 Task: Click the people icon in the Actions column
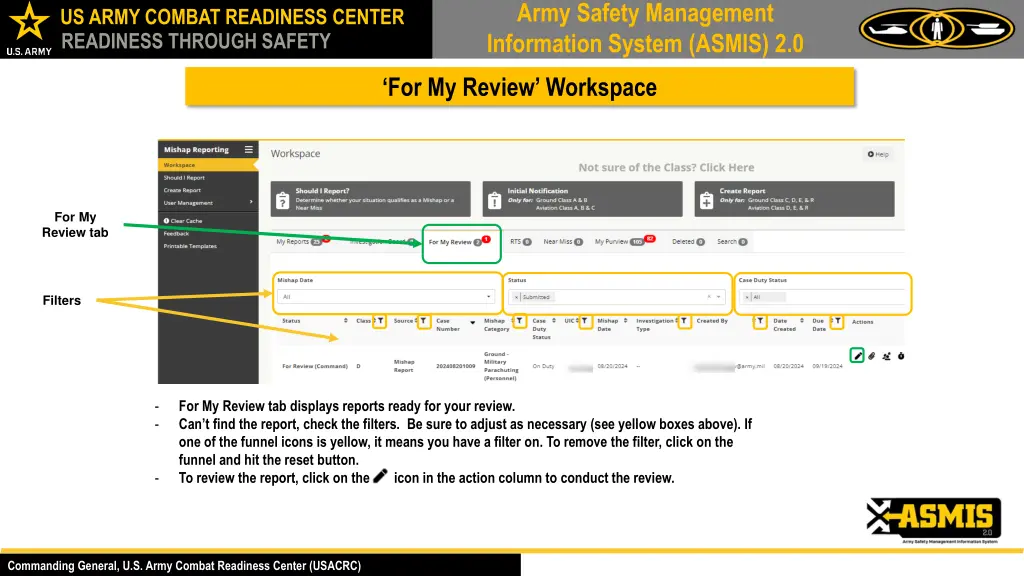(x=886, y=355)
